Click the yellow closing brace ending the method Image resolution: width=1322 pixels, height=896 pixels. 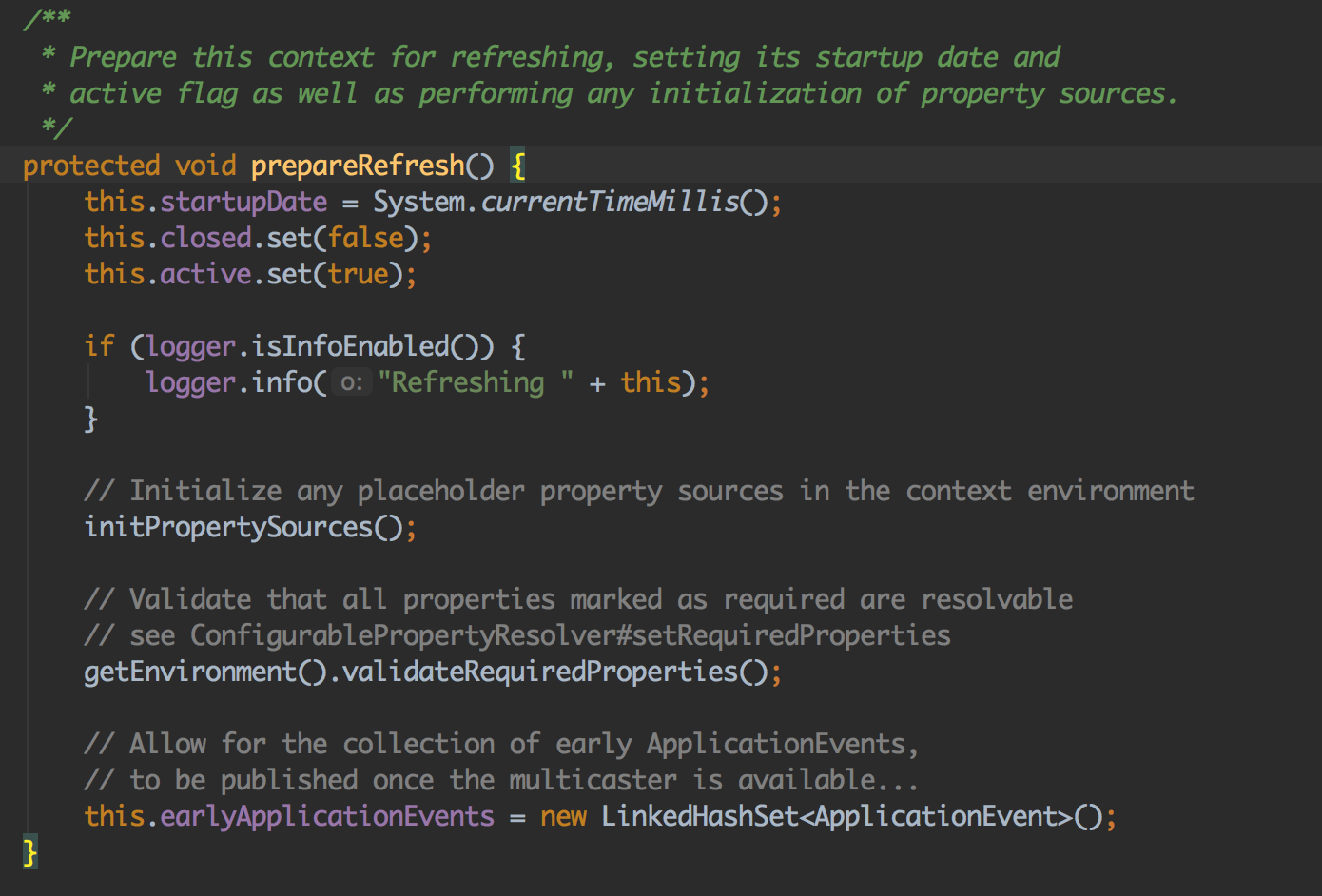30,852
